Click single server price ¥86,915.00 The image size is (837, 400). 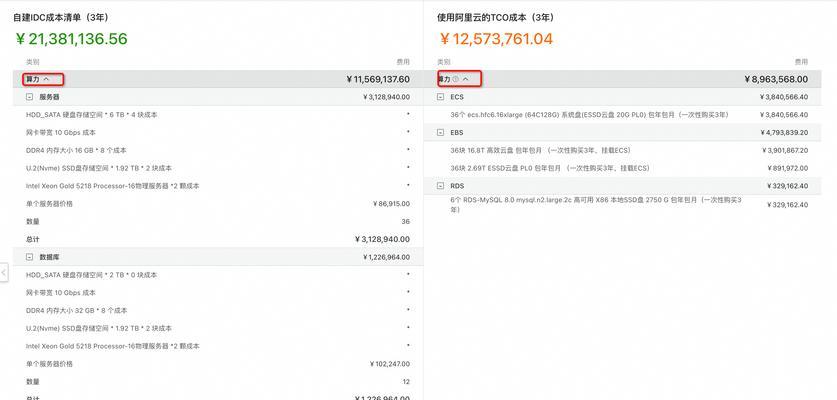391,203
